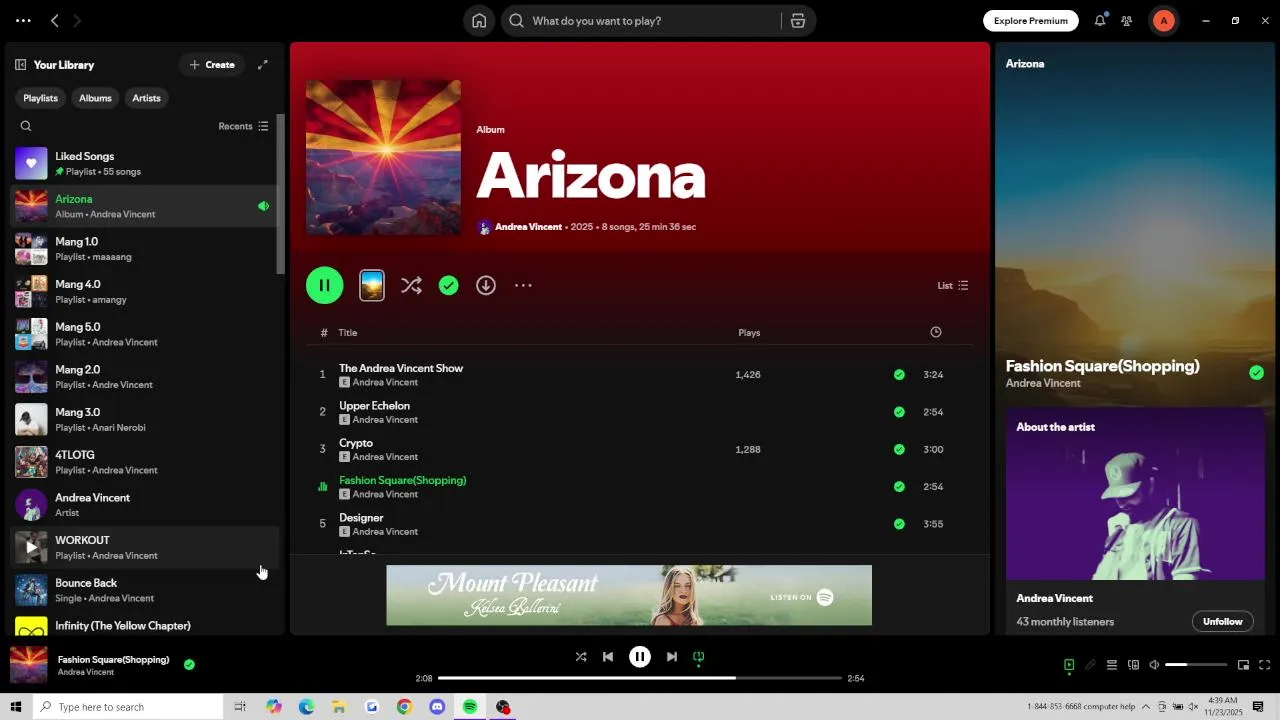Toggle saved check in bottom now-playing bar
The height and width of the screenshot is (720, 1280).
pos(189,664)
